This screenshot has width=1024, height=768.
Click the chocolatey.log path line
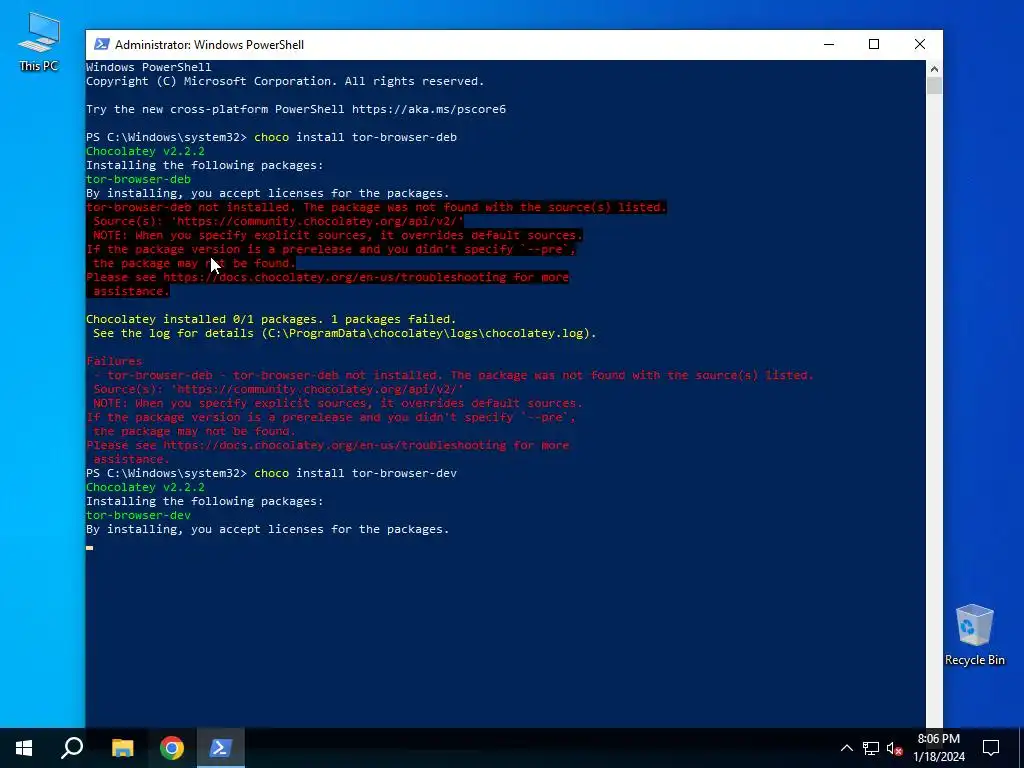[x=344, y=333]
